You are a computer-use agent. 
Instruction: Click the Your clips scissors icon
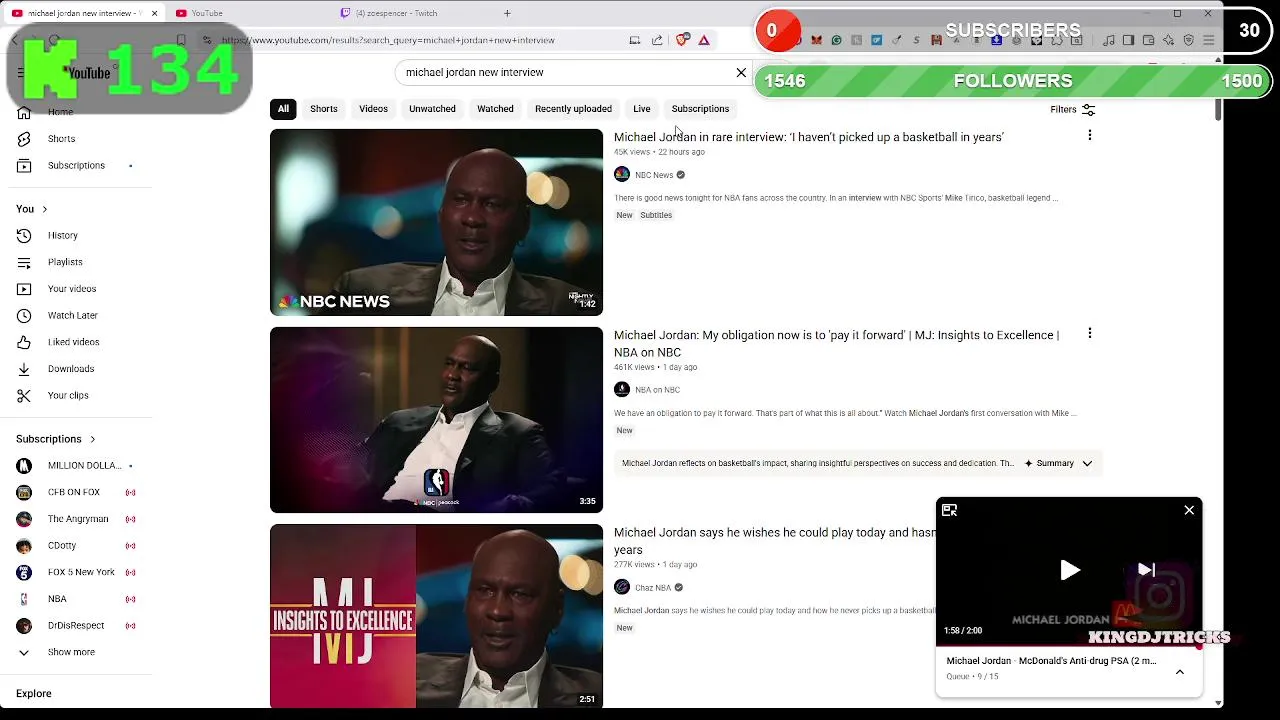coord(24,395)
